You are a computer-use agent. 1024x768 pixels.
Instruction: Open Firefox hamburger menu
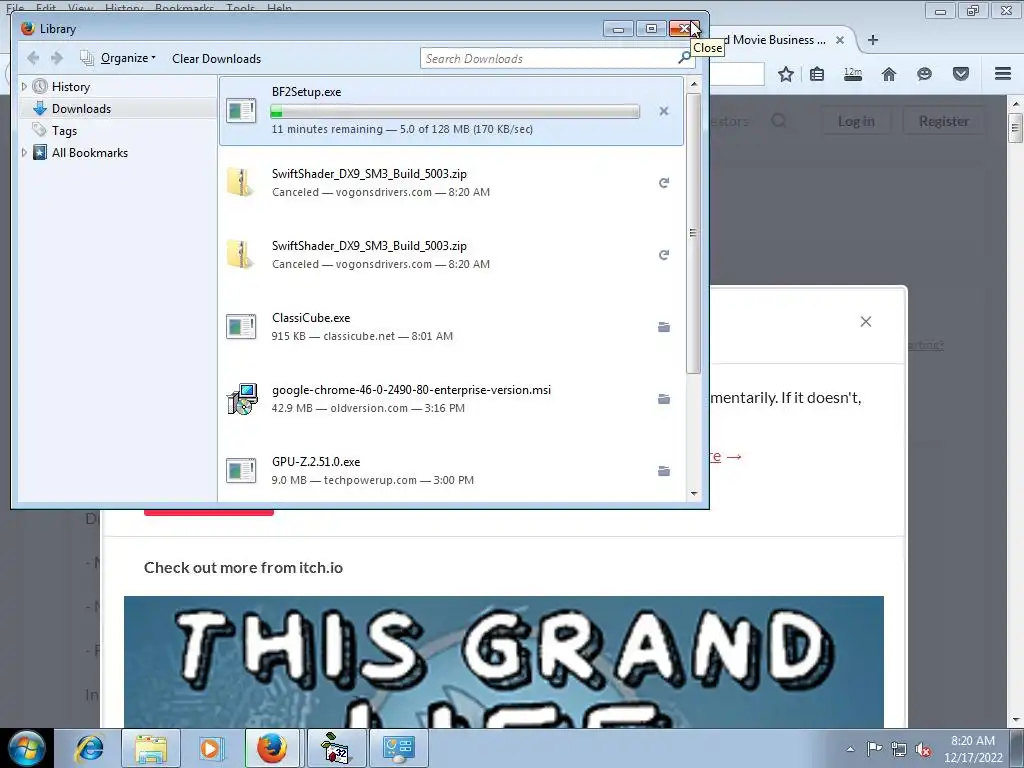point(1003,74)
